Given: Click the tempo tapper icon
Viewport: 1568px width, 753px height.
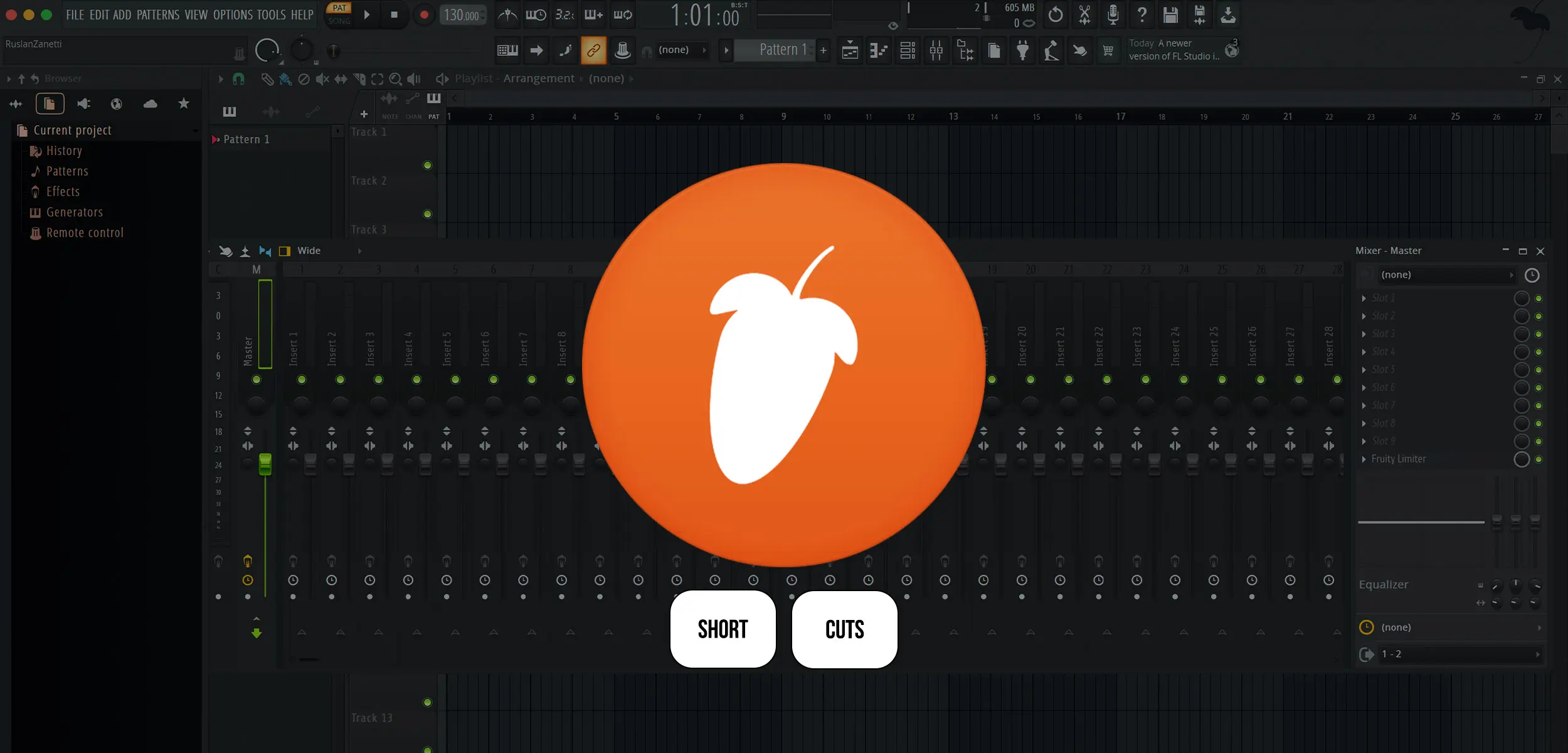Looking at the screenshot, I should coord(1052,50).
